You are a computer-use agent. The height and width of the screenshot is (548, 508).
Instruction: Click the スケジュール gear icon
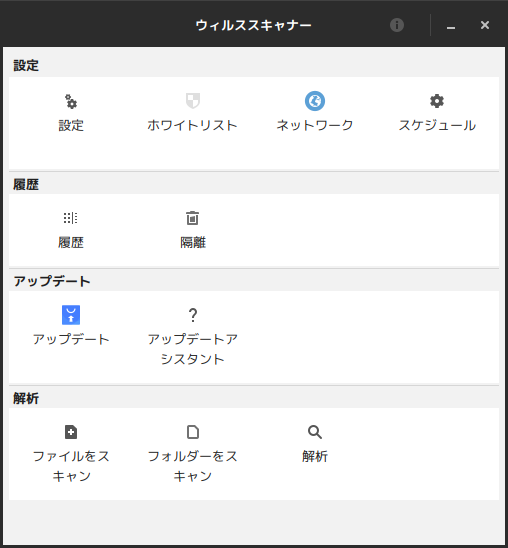tap(437, 101)
